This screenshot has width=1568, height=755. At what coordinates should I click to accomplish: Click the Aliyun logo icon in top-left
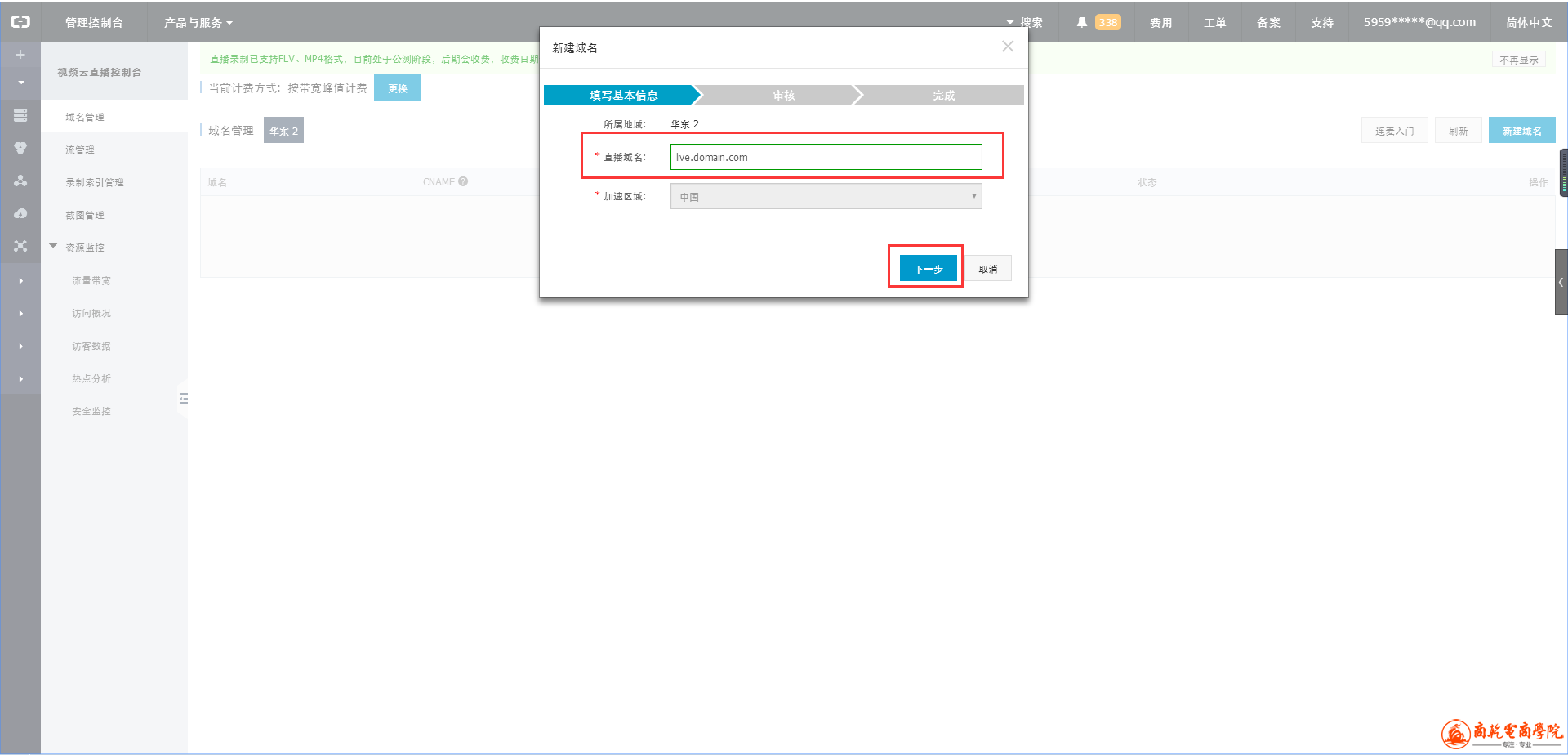click(x=20, y=22)
